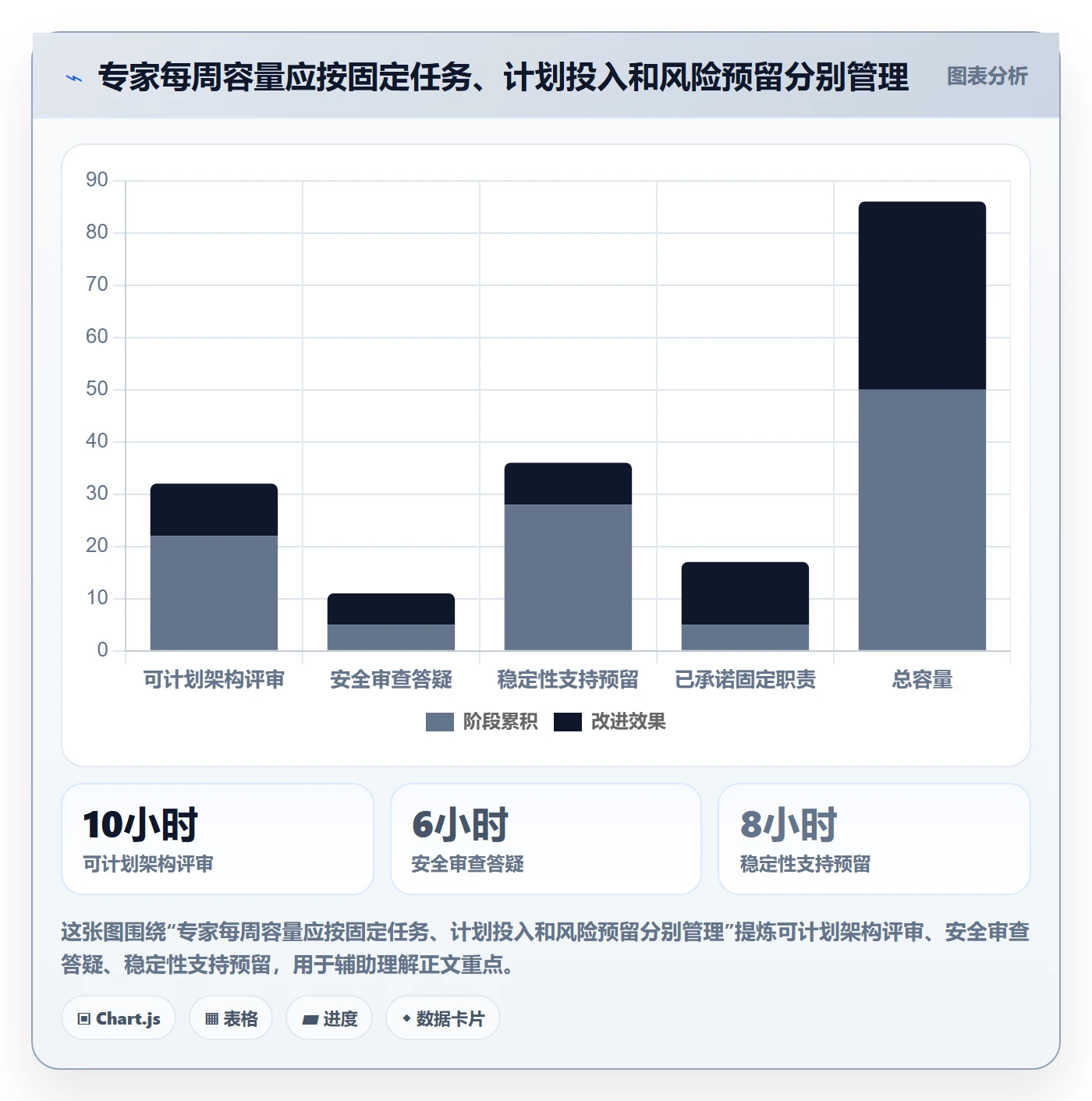Click the dark segment of the 可计划架构评审 bar
The image size is (1092, 1101).
click(214, 510)
